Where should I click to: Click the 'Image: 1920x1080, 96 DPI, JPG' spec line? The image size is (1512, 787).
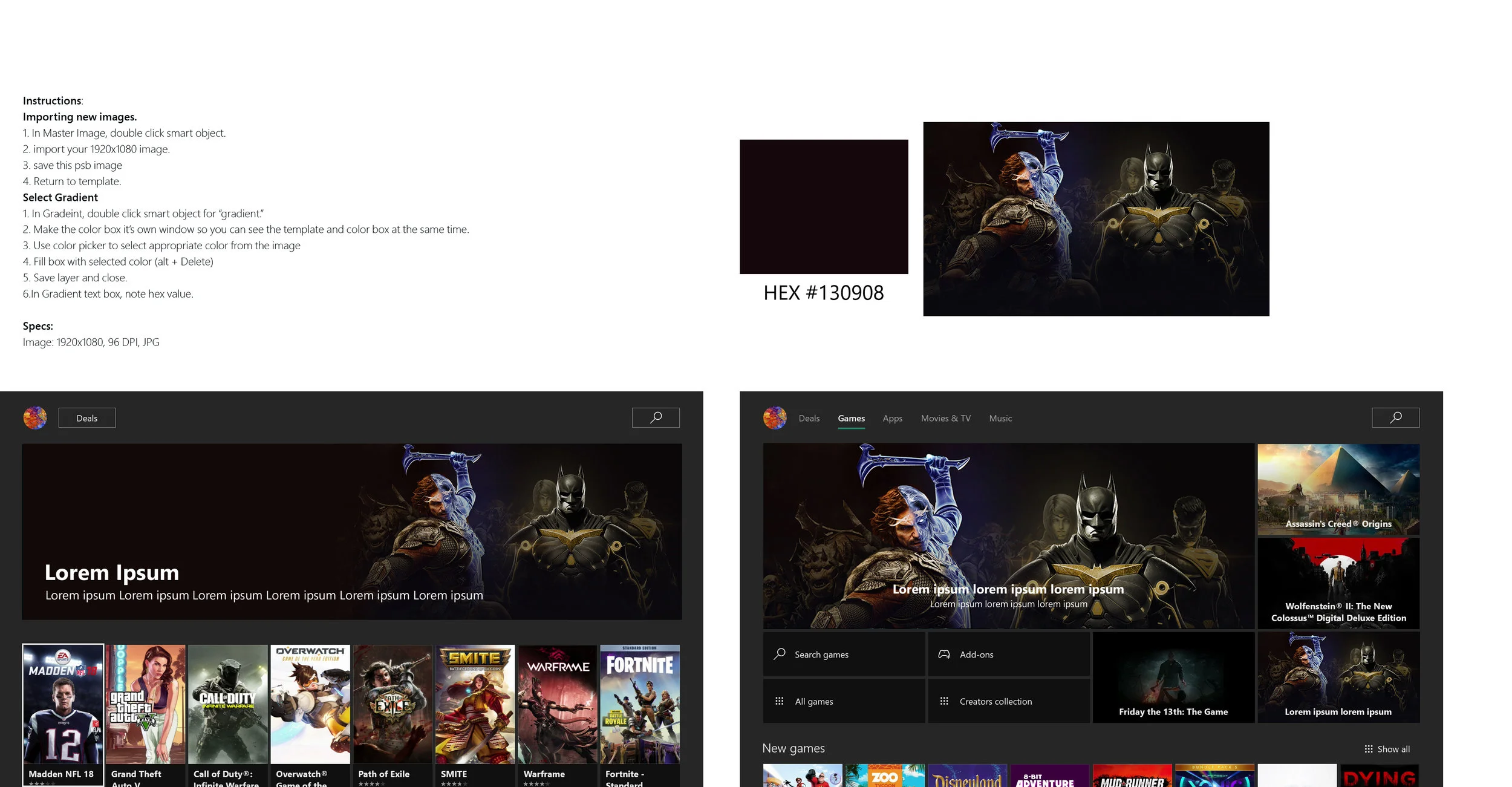(x=91, y=342)
